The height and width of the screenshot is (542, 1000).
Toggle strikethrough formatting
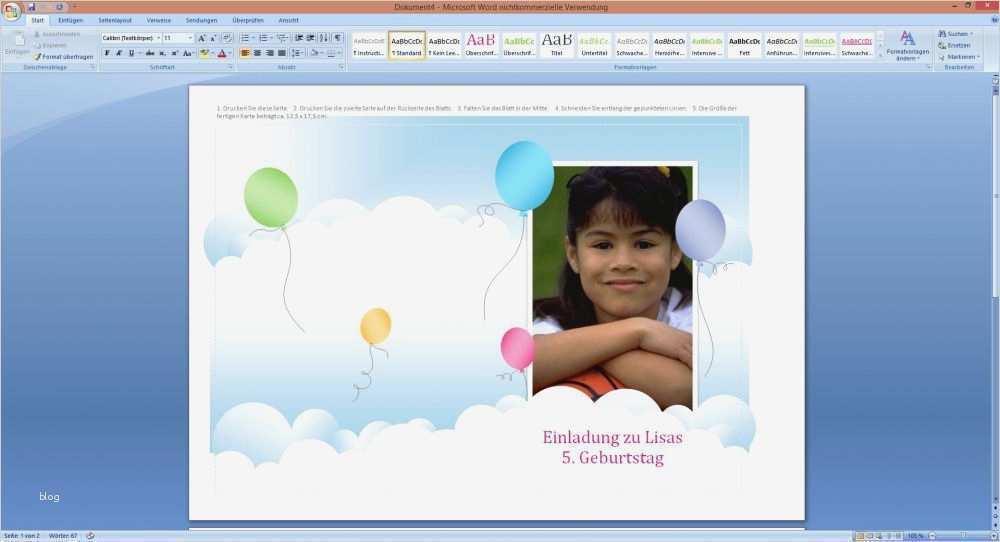[x=150, y=54]
